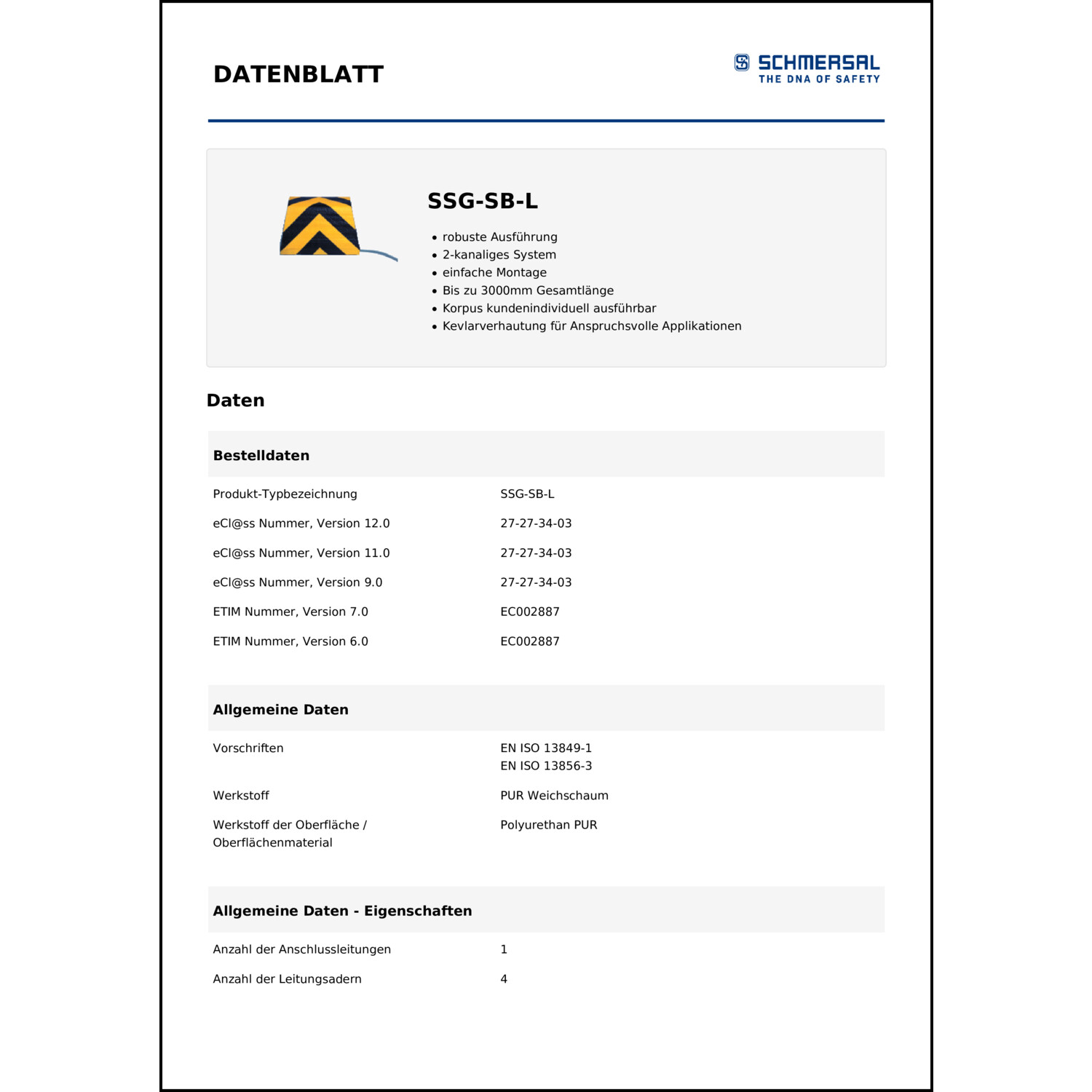Click the DATENBLATT heading
The width and height of the screenshot is (1092, 1092).
click(298, 74)
